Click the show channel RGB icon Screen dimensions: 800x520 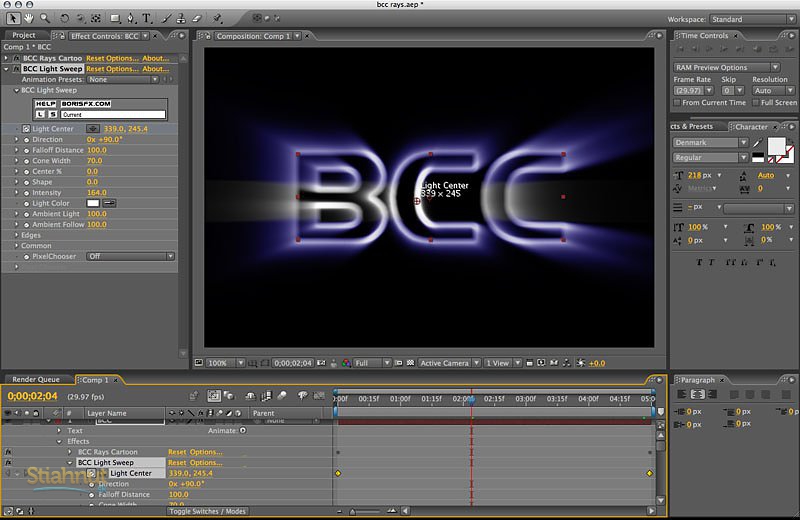(x=346, y=363)
